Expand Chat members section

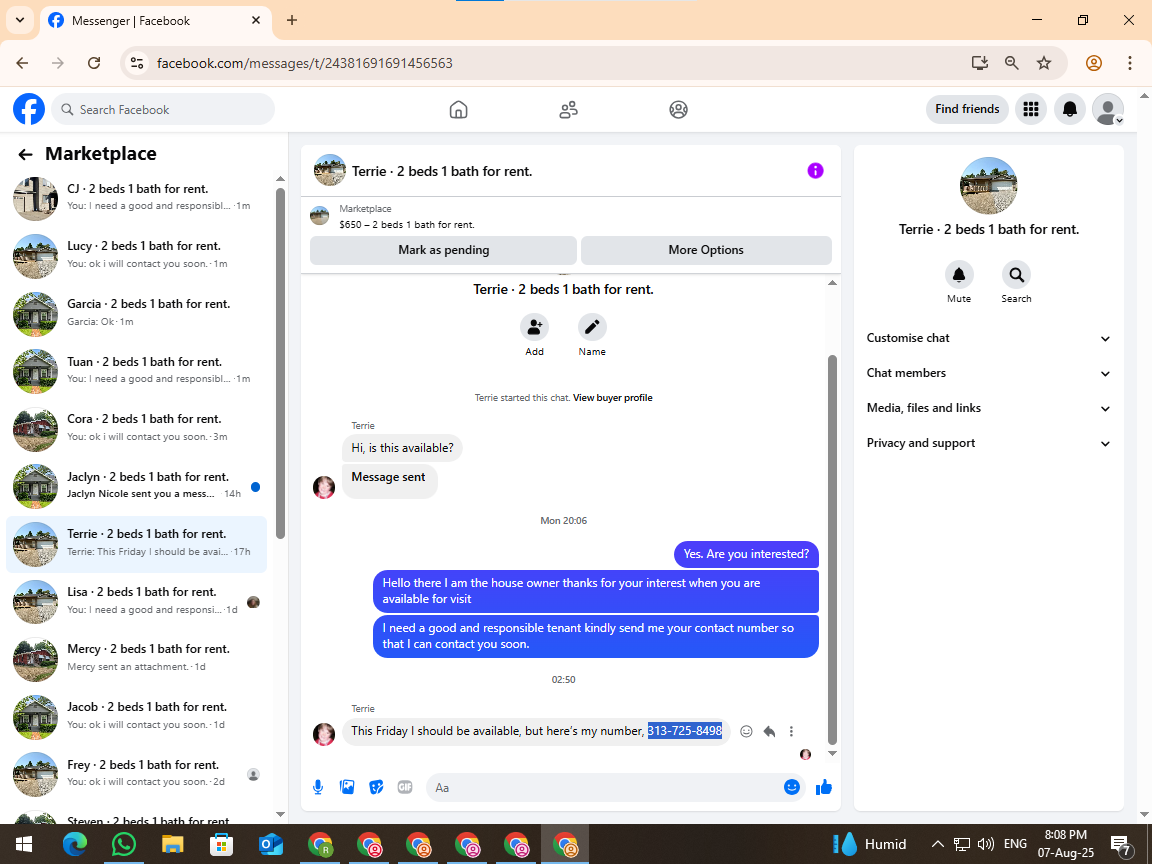[988, 373]
